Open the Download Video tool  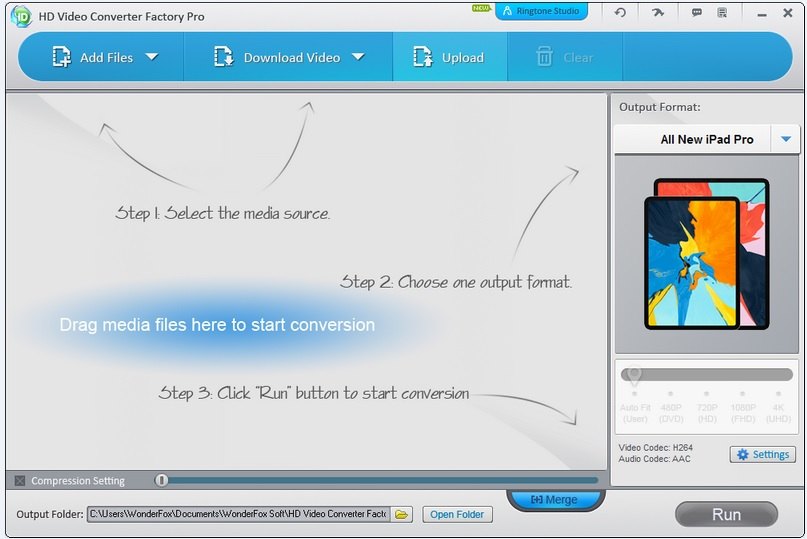277,58
